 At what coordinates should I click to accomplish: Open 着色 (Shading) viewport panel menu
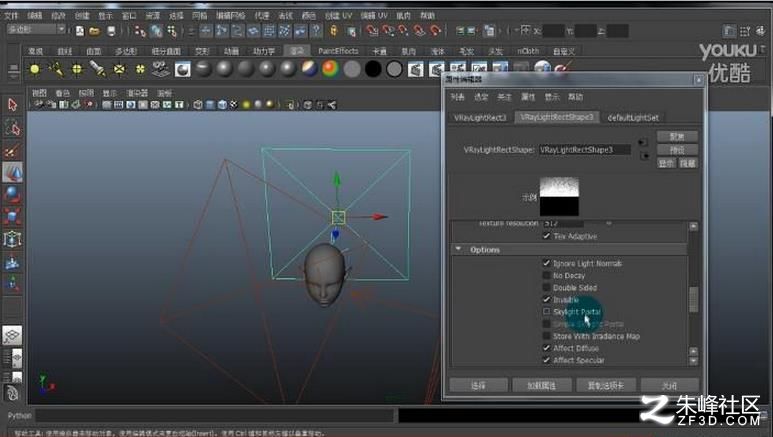coord(63,93)
